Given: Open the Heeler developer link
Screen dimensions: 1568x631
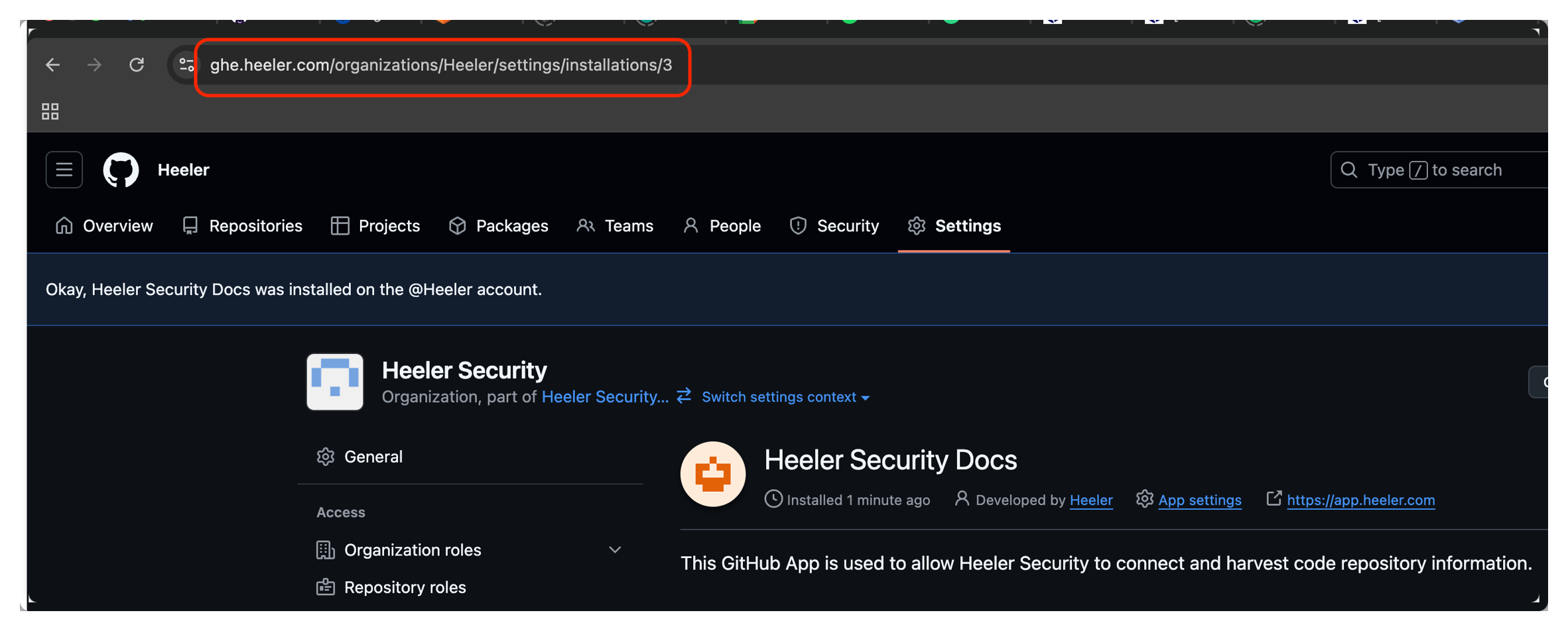Looking at the screenshot, I should (1091, 500).
